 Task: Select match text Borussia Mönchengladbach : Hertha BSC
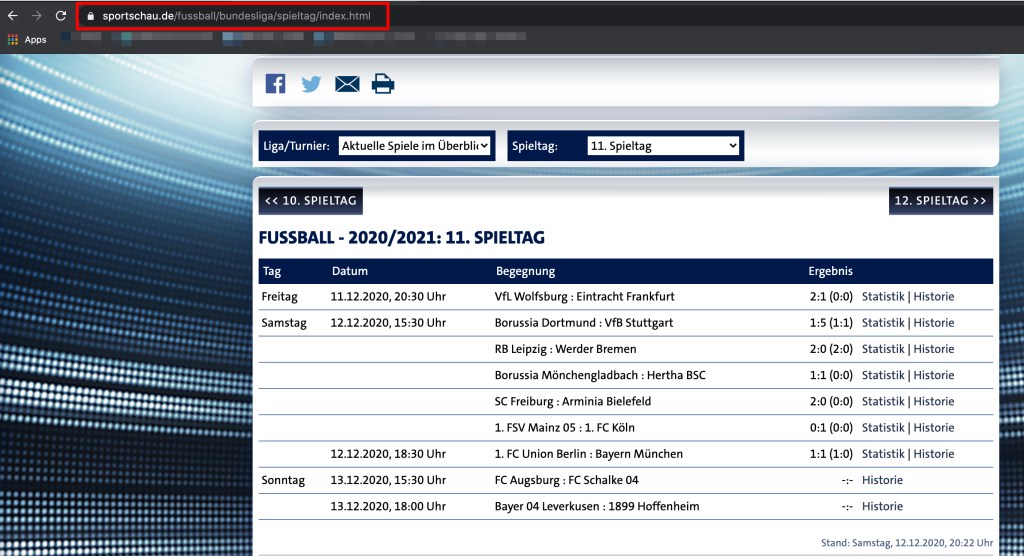pyautogui.click(x=600, y=375)
